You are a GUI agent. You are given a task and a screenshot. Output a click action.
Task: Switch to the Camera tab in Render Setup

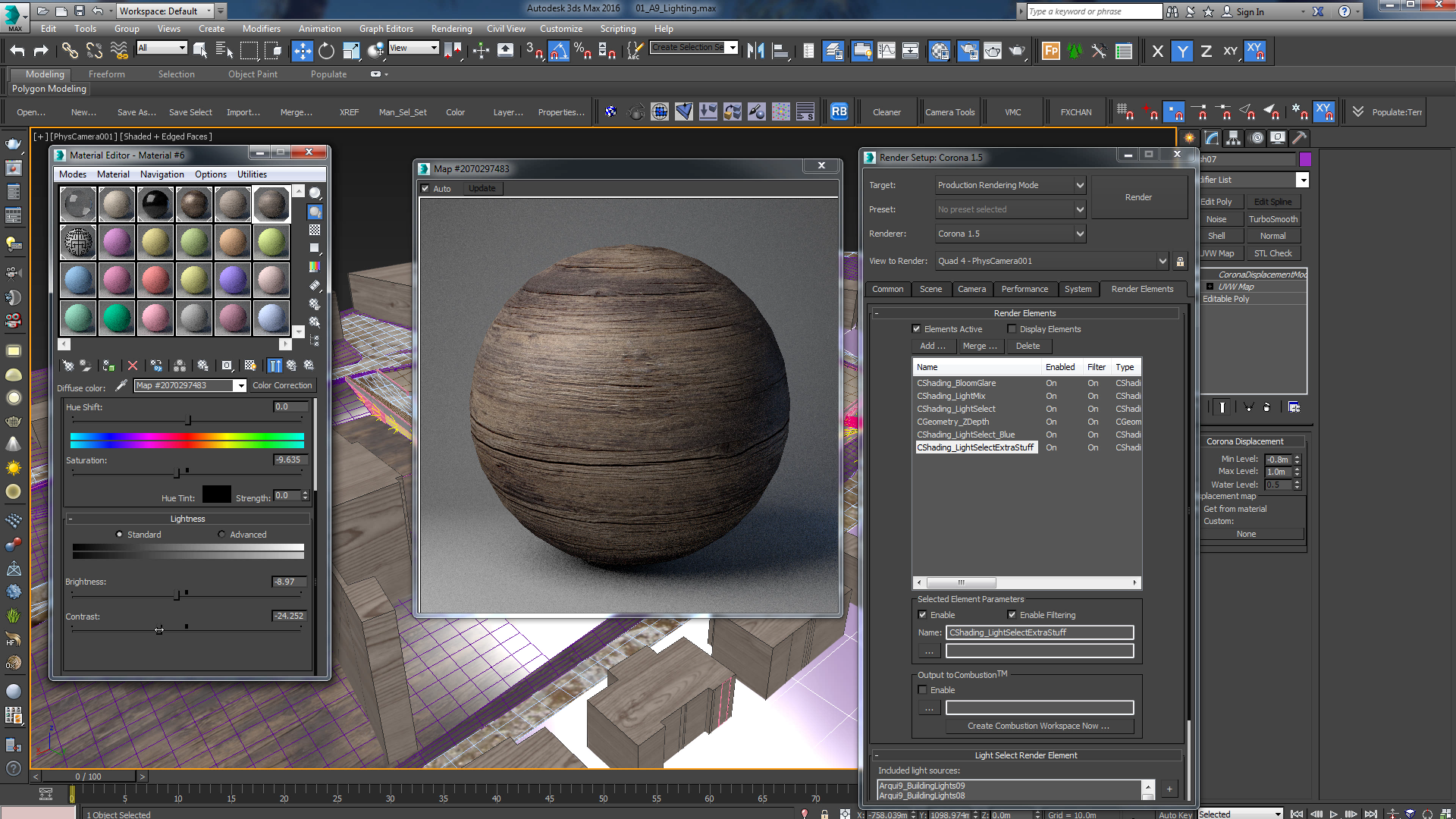[x=971, y=290]
